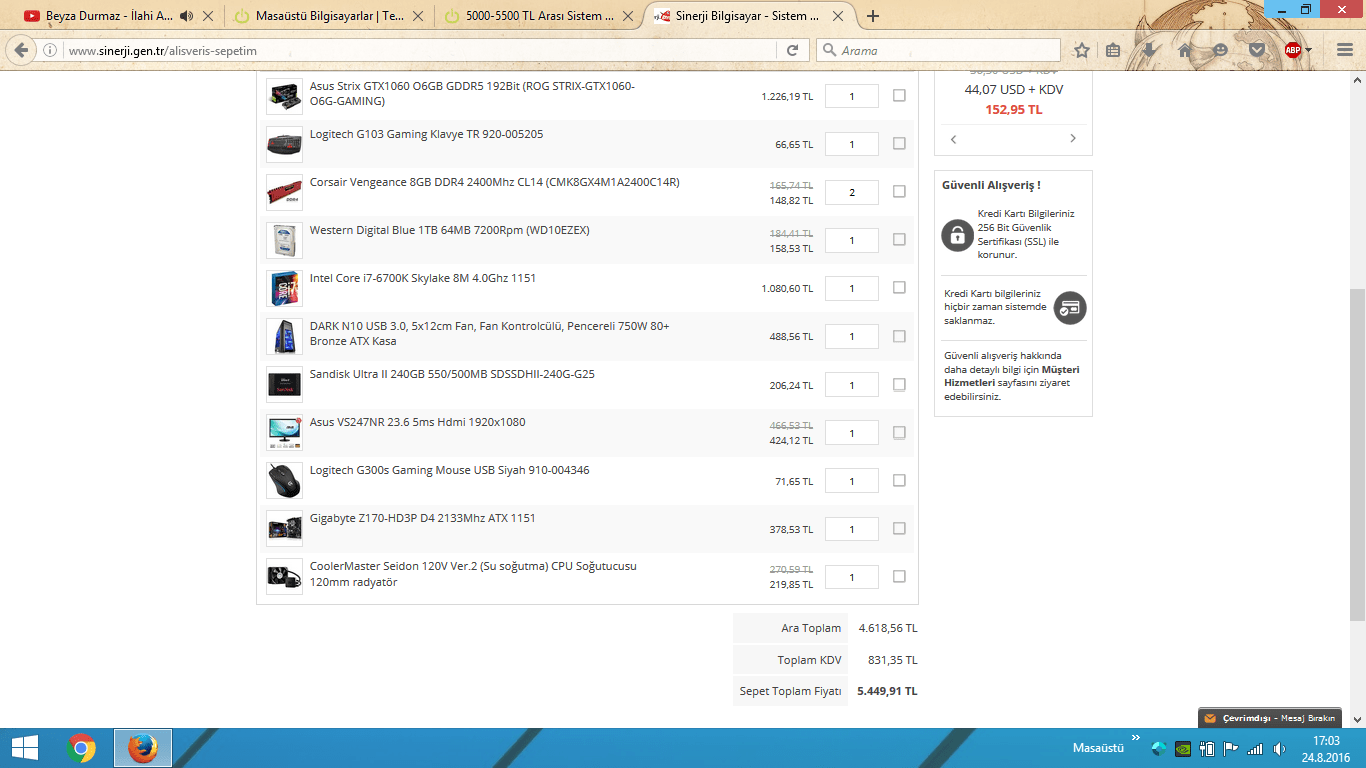Screen dimensions: 1366x768
Task: Show site information icon in address bar
Action: tap(51, 50)
